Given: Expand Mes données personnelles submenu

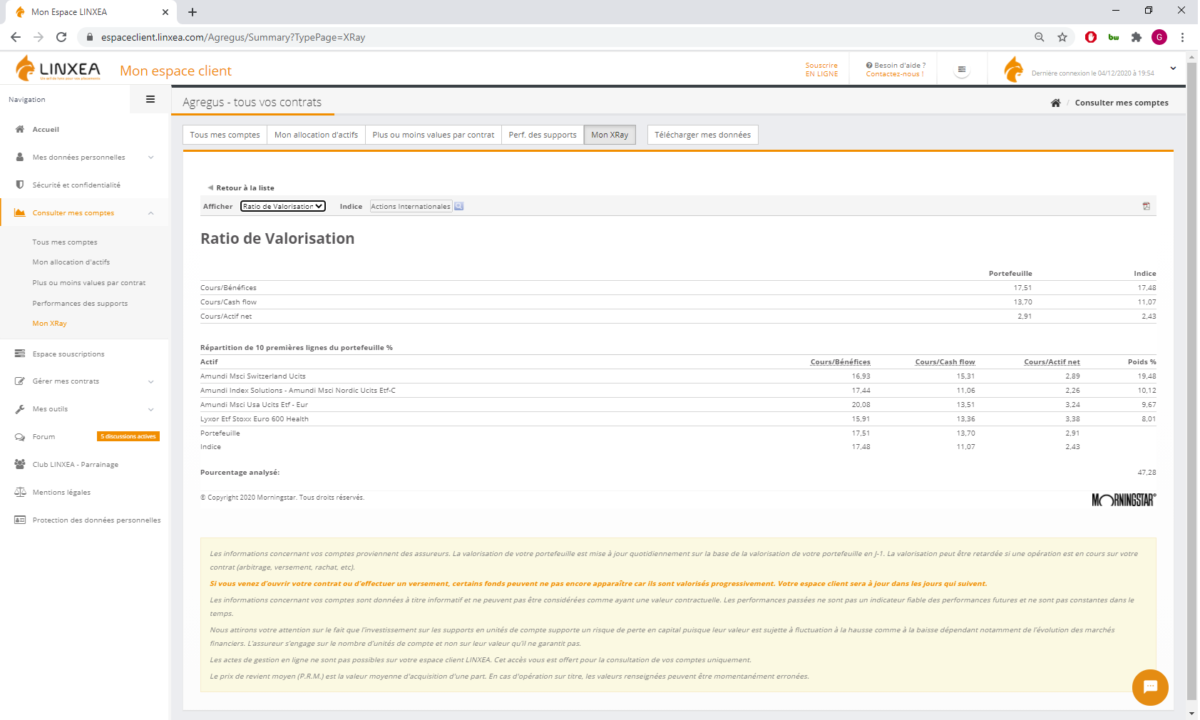Looking at the screenshot, I should pyautogui.click(x=151, y=157).
